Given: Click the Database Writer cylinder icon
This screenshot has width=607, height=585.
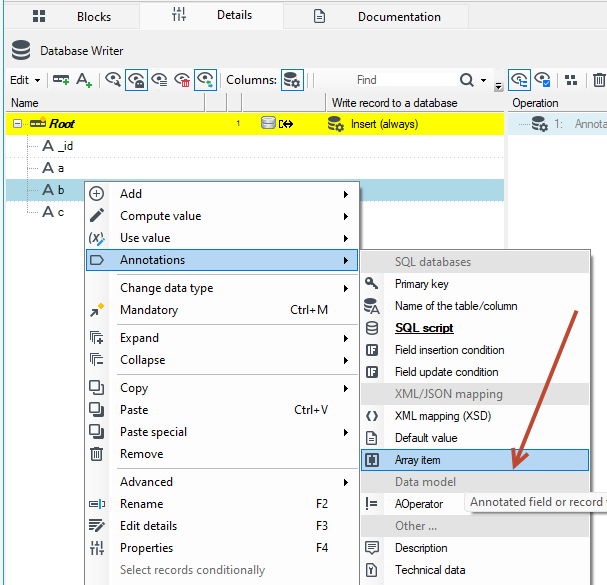Looking at the screenshot, I should coord(21,50).
